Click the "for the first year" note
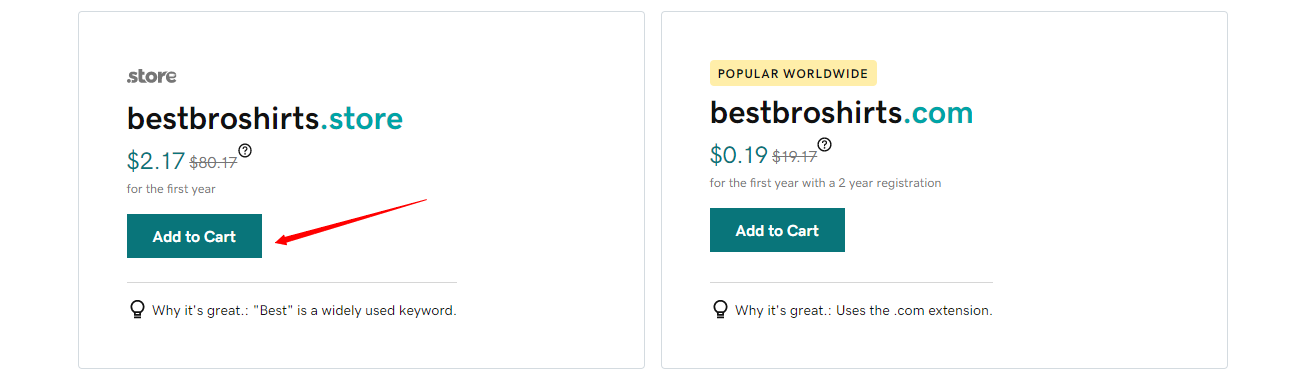The height and width of the screenshot is (382, 1289). [x=171, y=189]
